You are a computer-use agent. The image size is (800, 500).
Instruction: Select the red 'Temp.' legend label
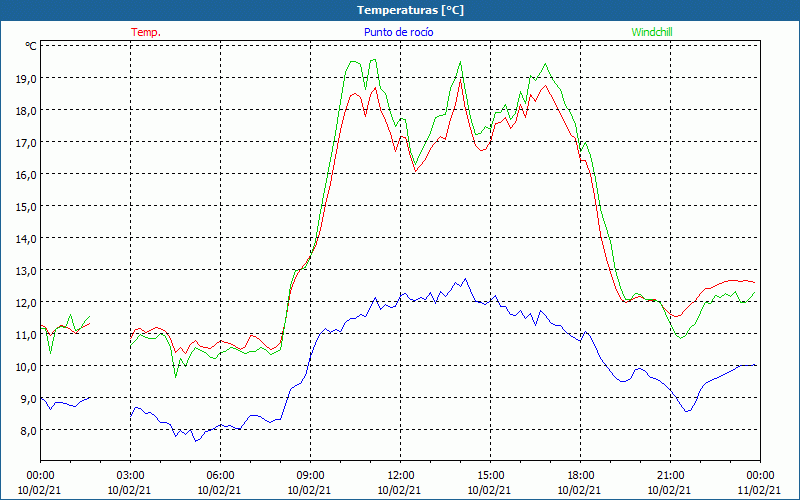coord(146,32)
